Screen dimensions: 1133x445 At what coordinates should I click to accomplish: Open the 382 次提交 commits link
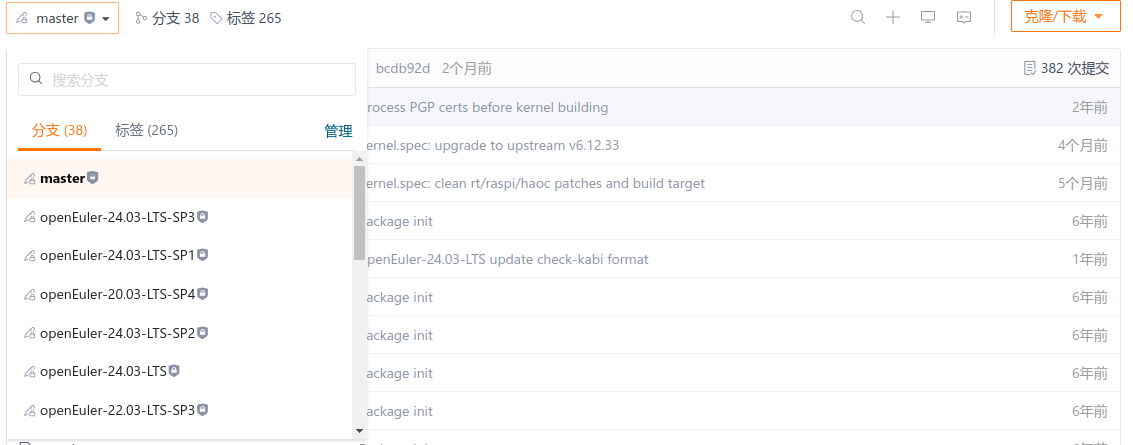[1074, 68]
